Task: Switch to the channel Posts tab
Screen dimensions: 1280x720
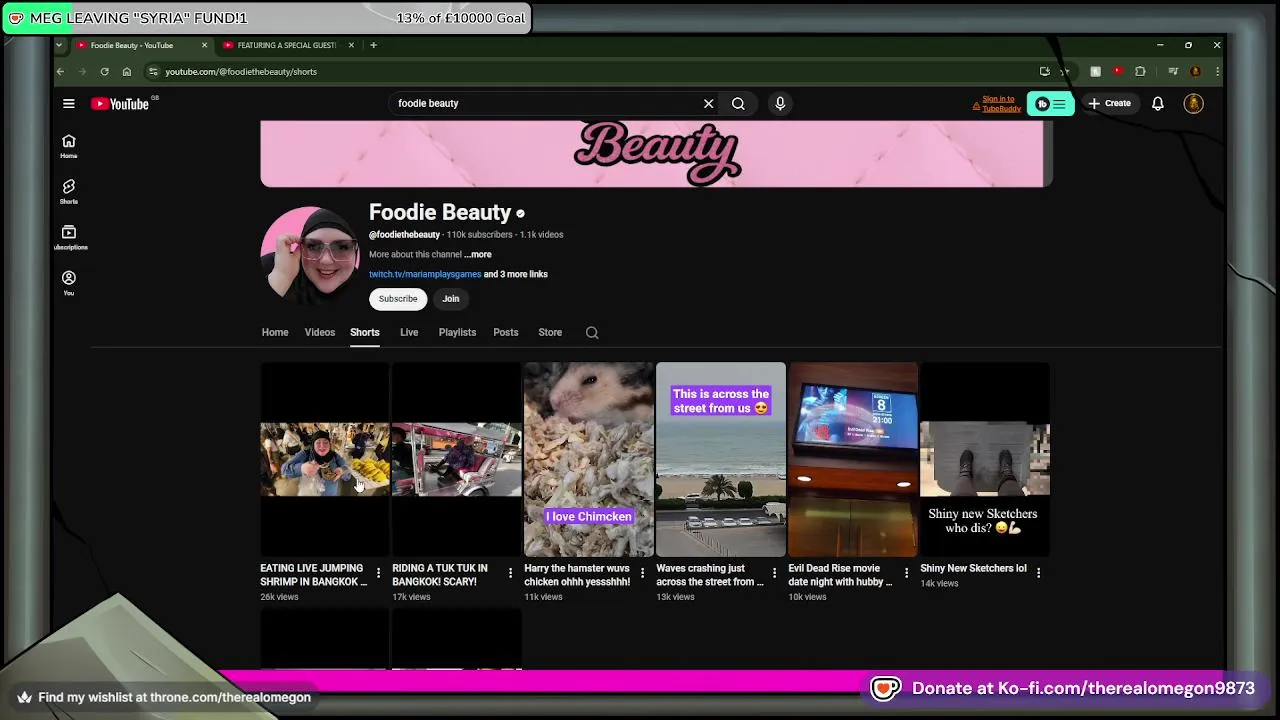Action: tap(506, 332)
